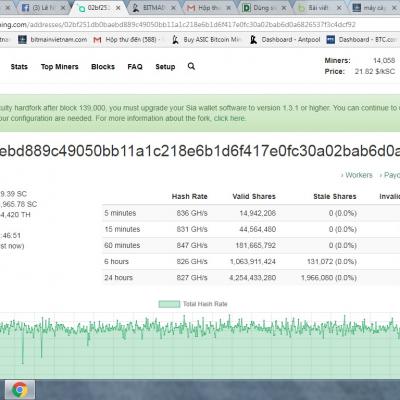Select the 847 GH/s hash rate value

point(192,245)
